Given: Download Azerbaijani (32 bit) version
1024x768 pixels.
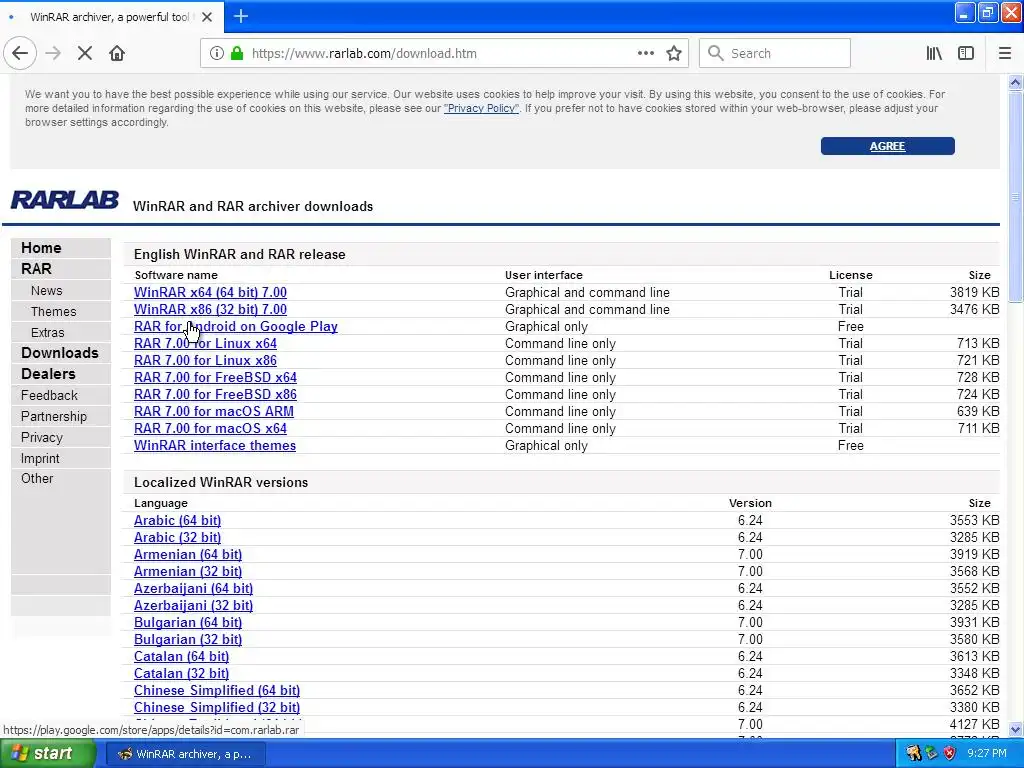Looking at the screenshot, I should (193, 605).
